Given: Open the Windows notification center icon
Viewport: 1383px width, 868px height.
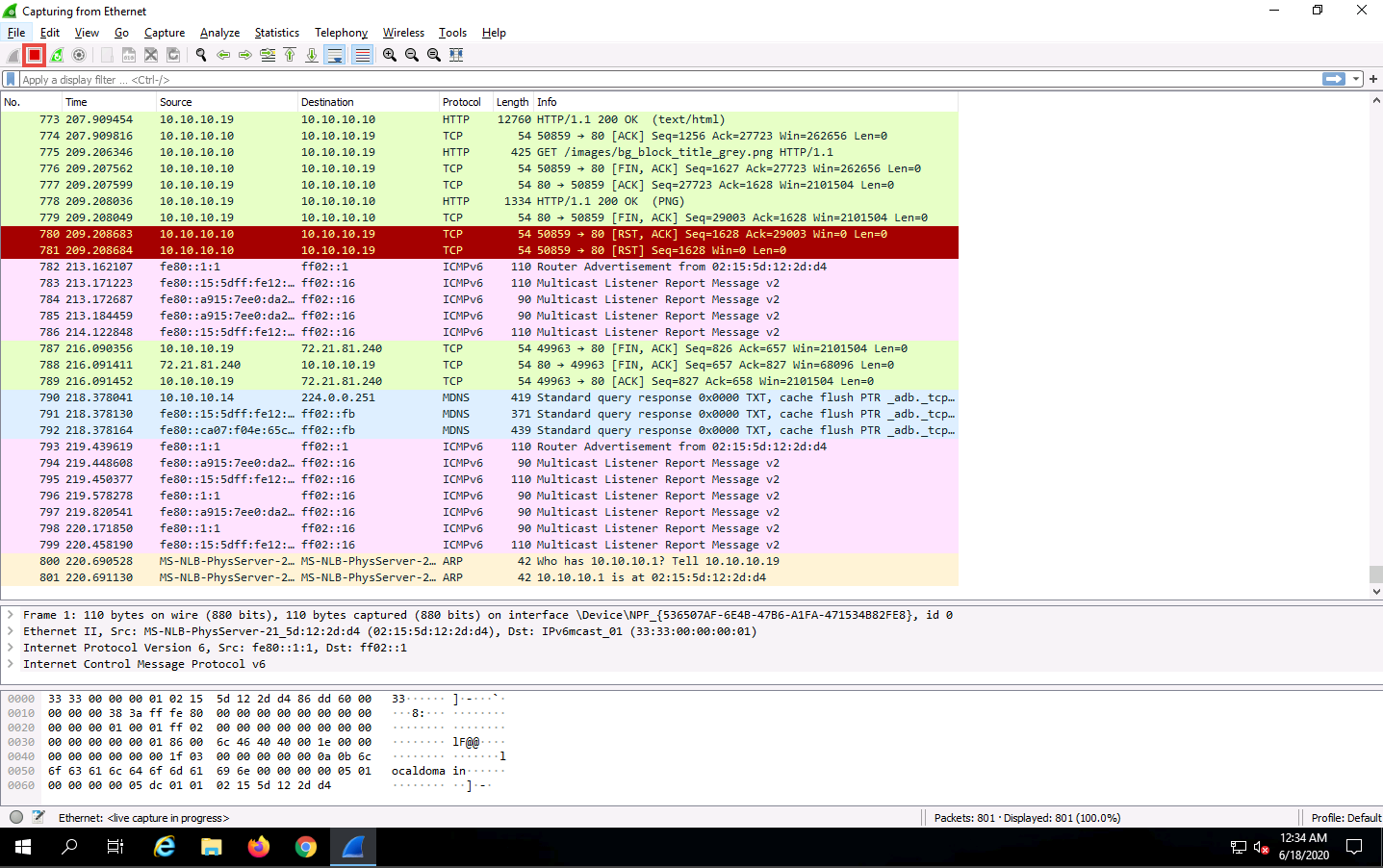Looking at the screenshot, I should click(x=1354, y=847).
